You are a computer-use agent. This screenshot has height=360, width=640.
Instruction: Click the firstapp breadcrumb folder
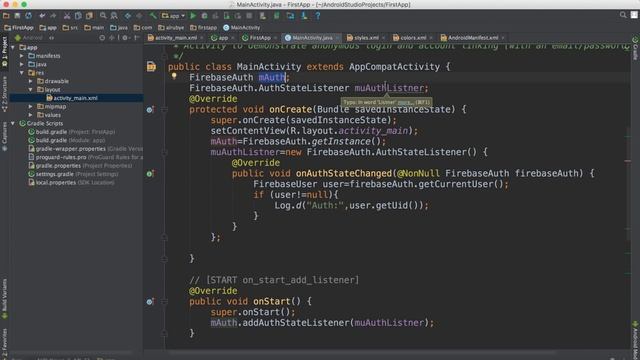coord(204,28)
